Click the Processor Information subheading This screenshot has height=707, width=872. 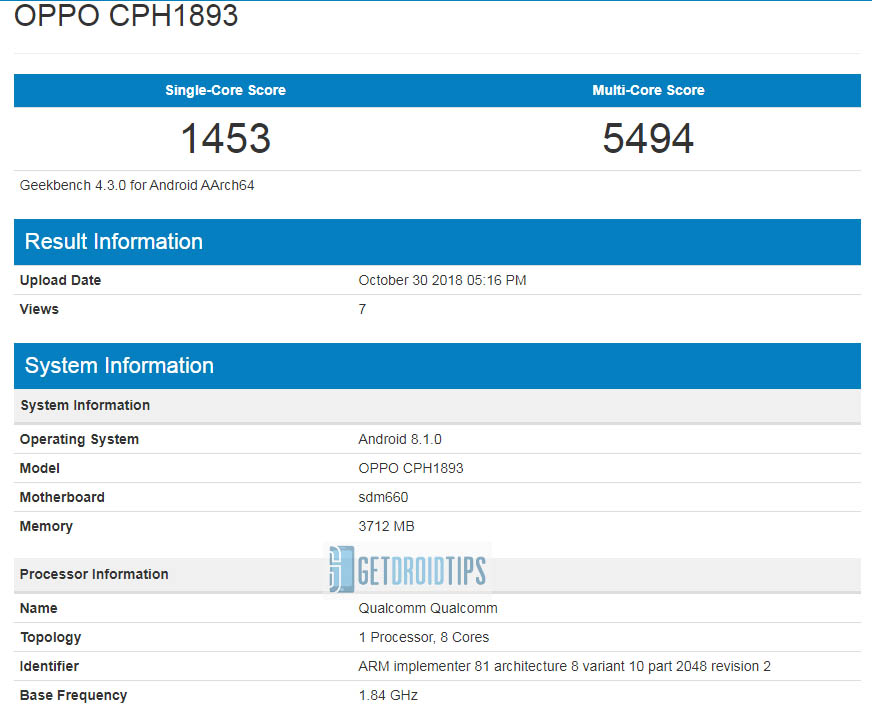coord(94,574)
